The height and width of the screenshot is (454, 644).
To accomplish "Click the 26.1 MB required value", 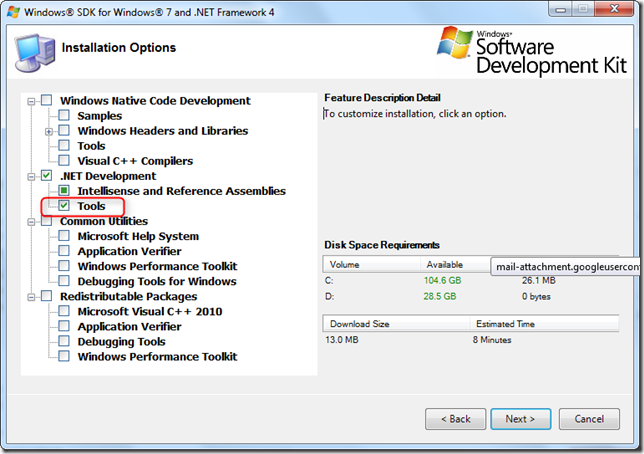I will [538, 281].
